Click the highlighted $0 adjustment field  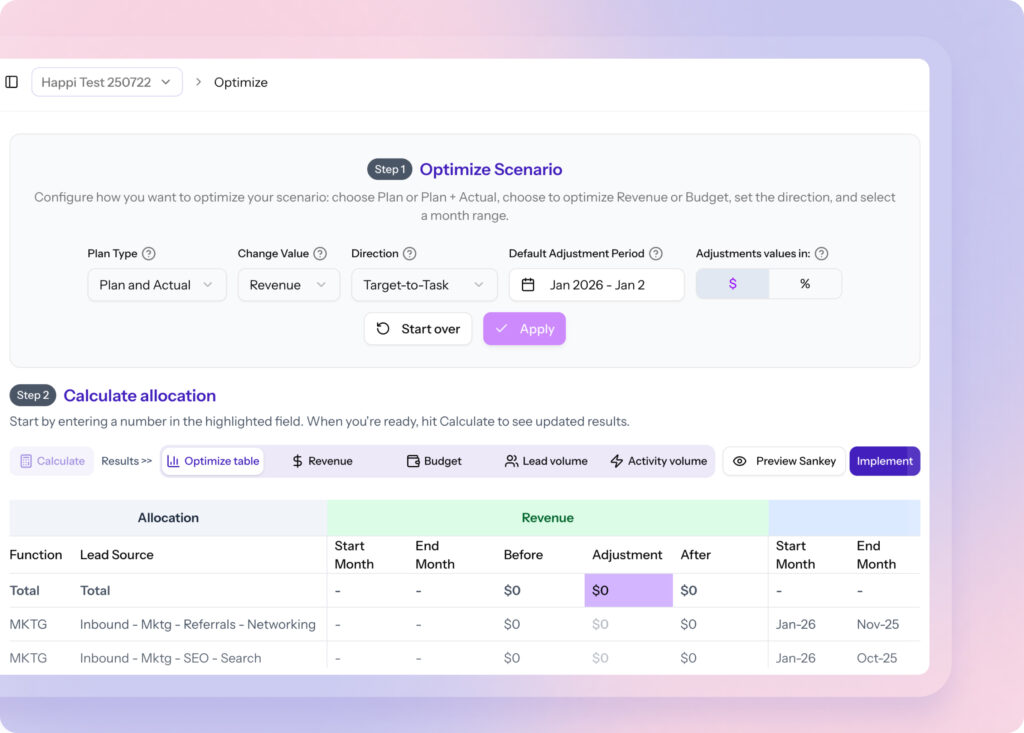coord(628,590)
